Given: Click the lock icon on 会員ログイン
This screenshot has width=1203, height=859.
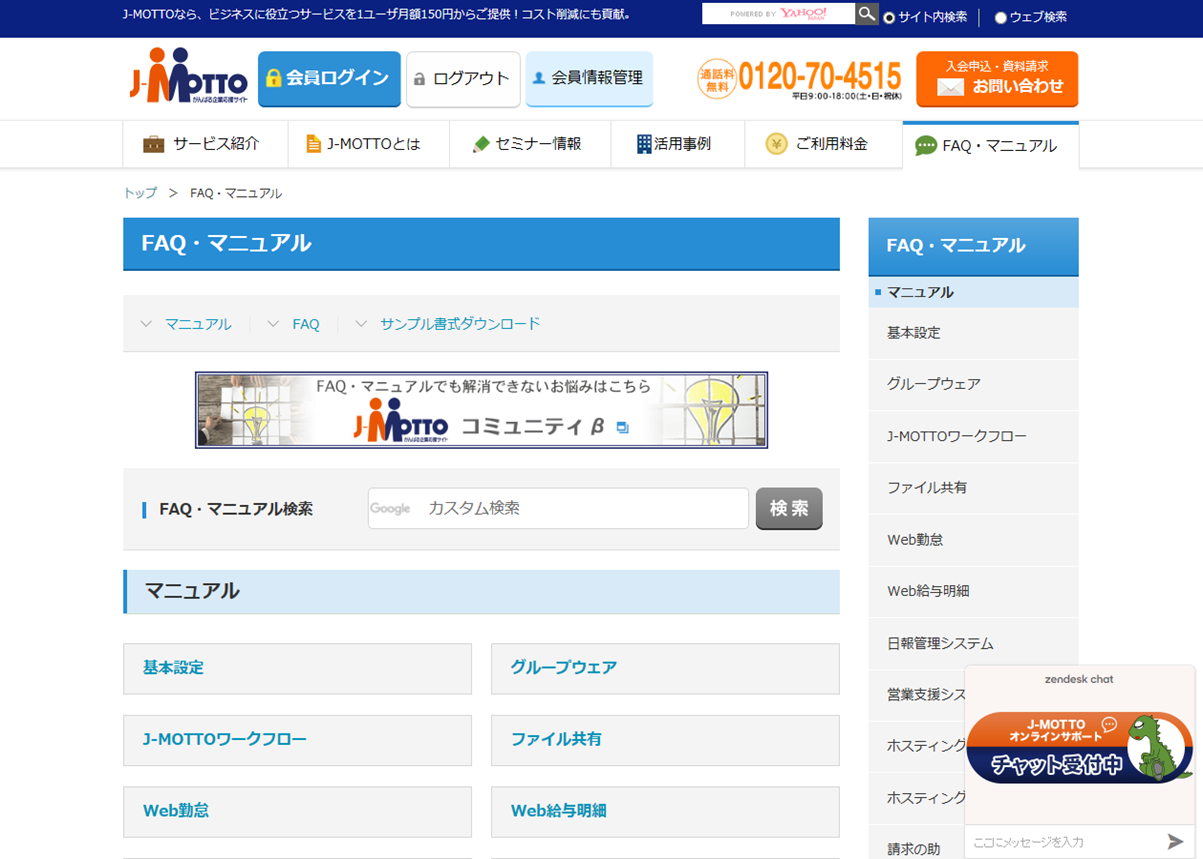Looking at the screenshot, I should 274,79.
